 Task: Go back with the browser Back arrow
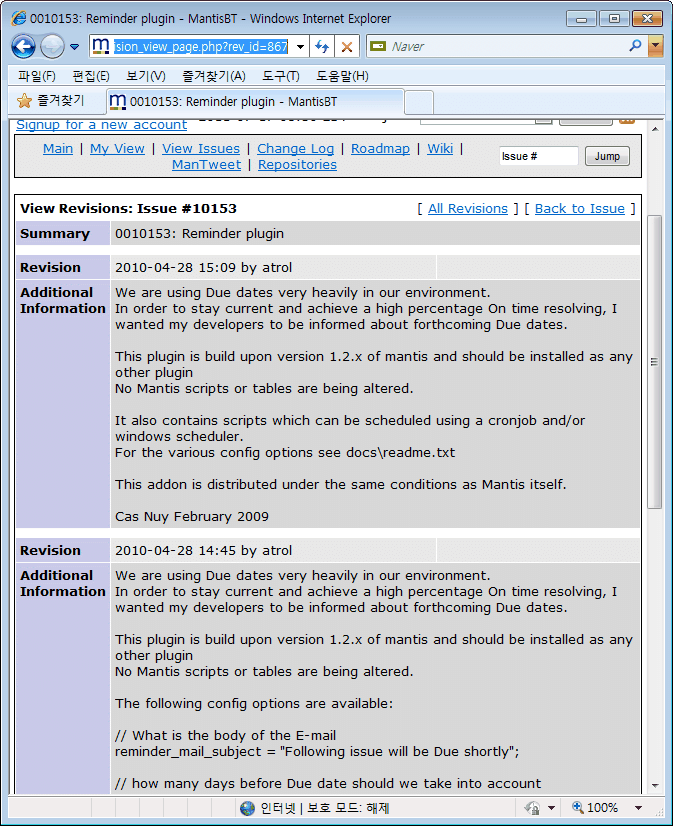(x=23, y=46)
